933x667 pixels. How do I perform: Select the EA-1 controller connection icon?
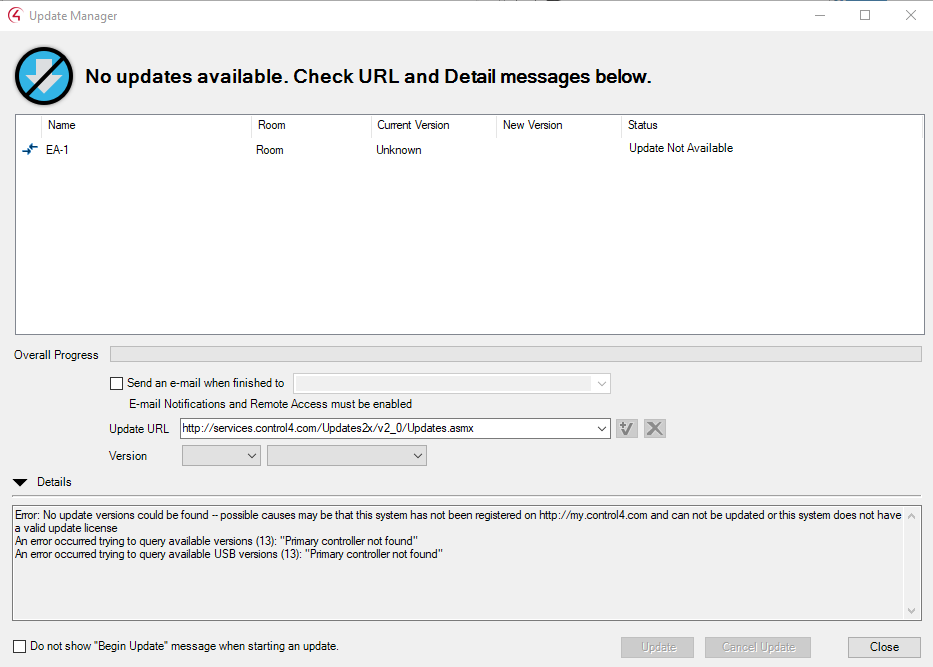click(30, 149)
